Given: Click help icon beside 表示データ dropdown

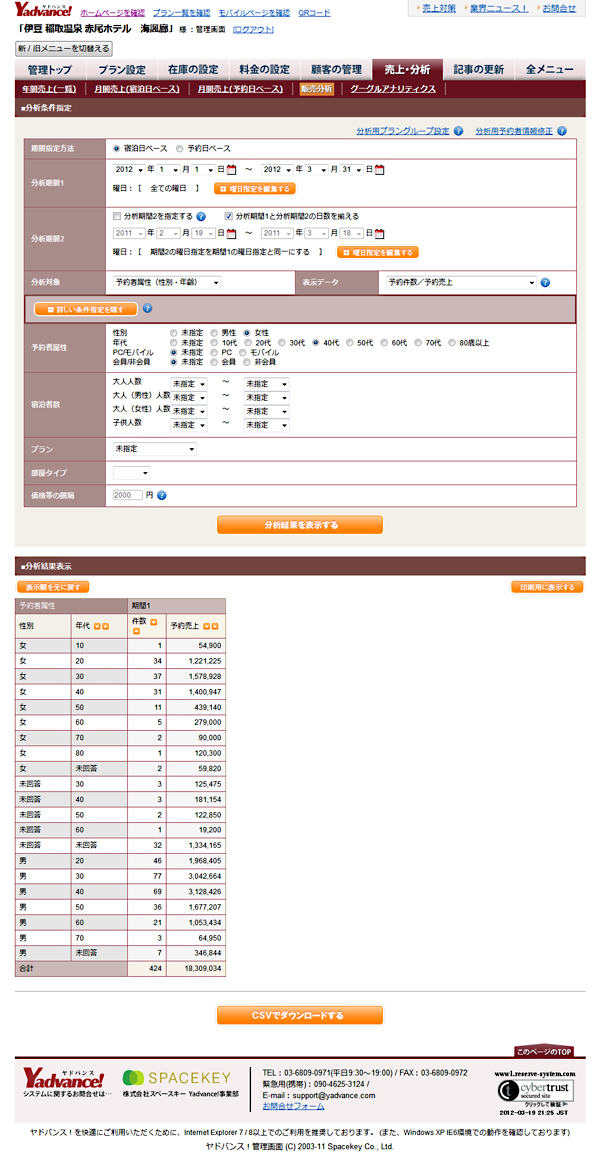Looking at the screenshot, I should [546, 283].
